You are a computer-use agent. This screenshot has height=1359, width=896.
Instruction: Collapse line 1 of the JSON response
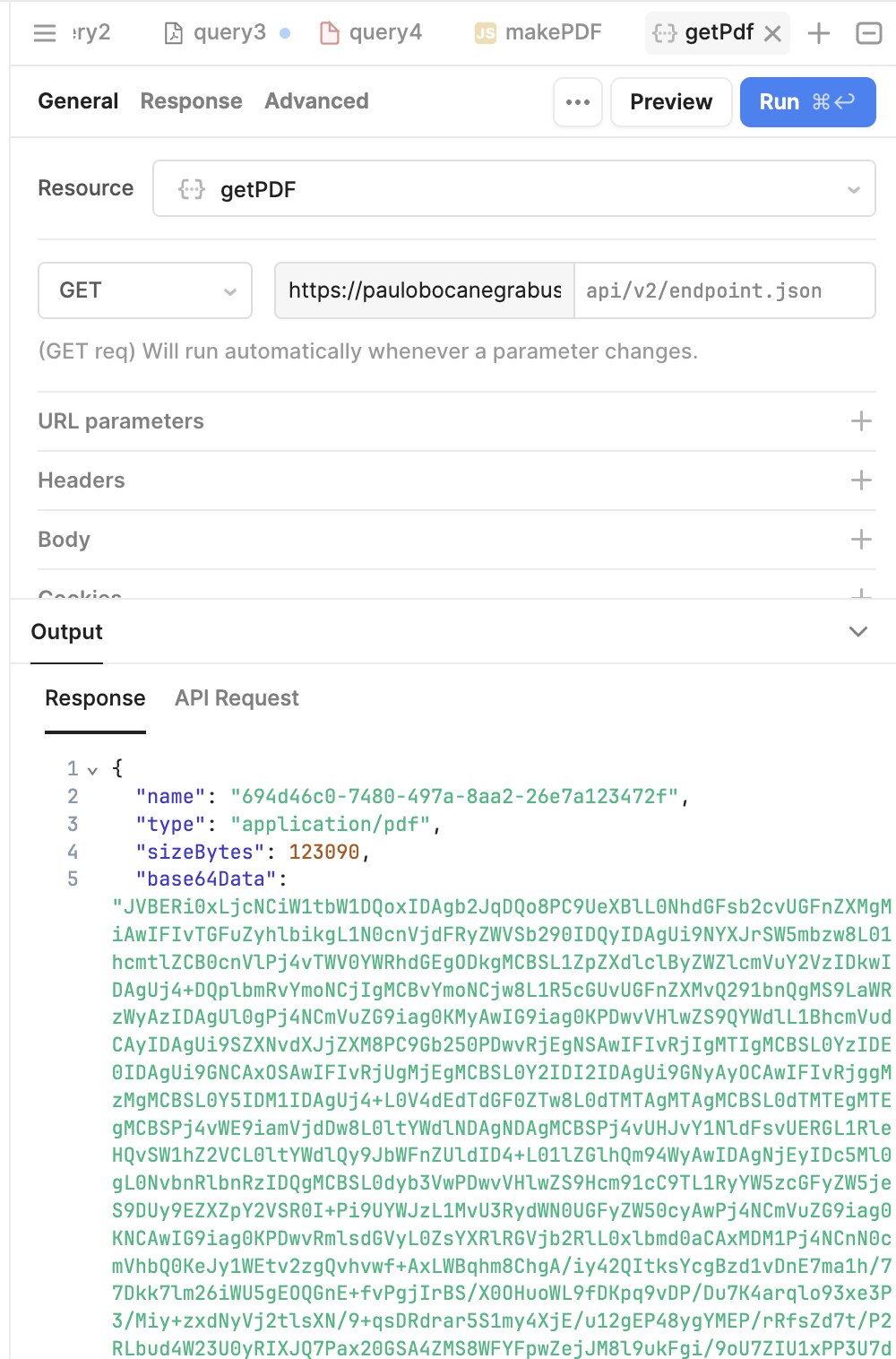[92, 769]
